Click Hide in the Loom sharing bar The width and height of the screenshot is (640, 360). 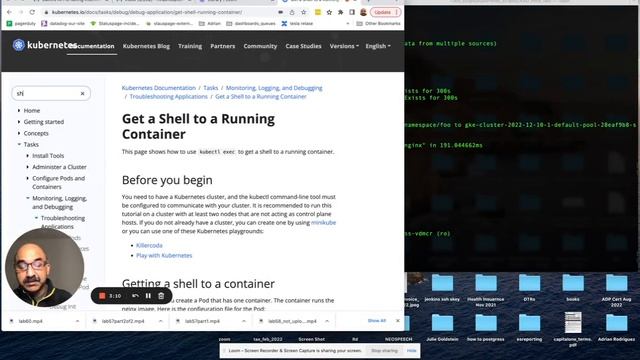(411, 351)
